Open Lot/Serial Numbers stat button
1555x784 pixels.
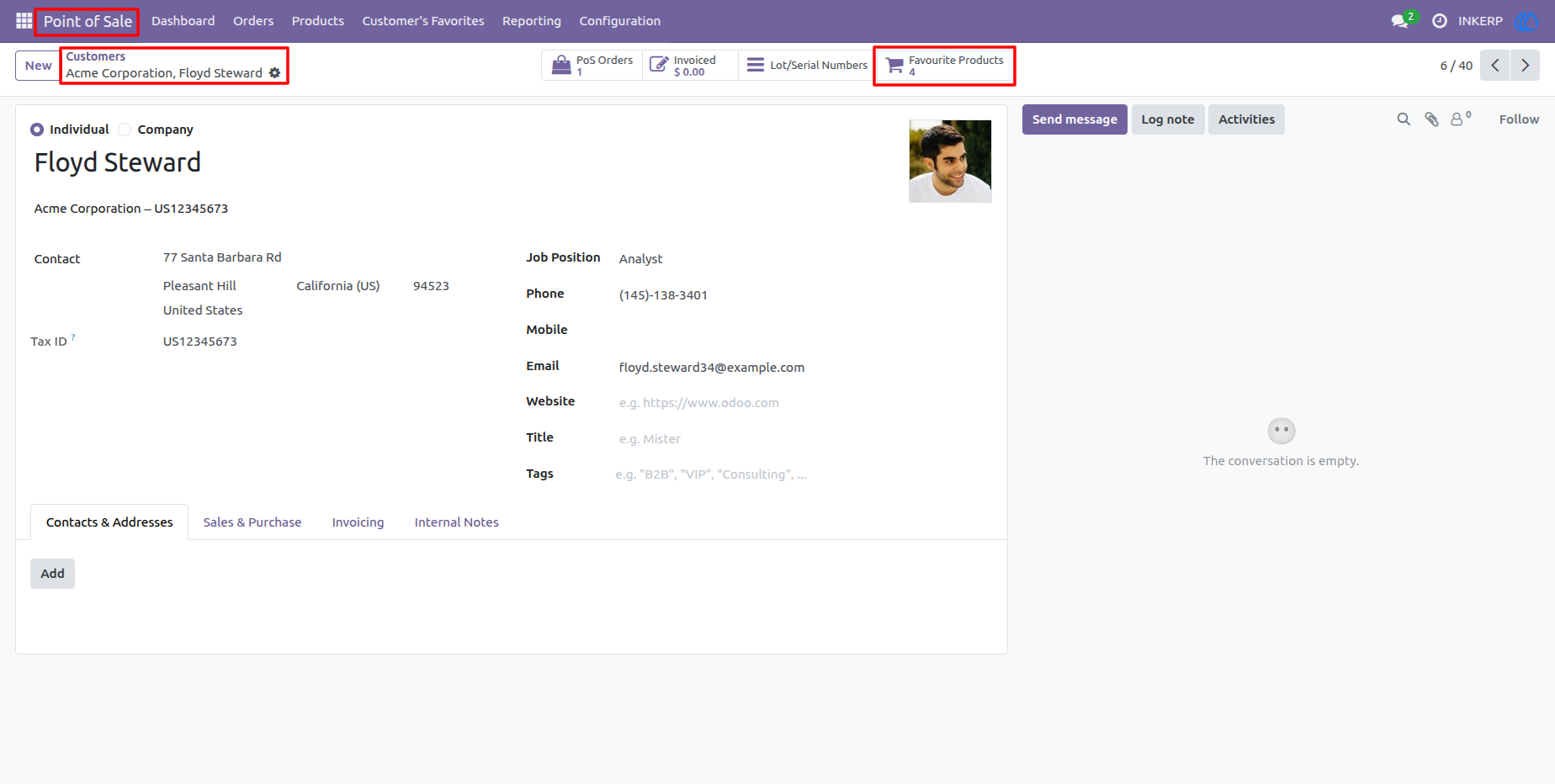(x=807, y=66)
